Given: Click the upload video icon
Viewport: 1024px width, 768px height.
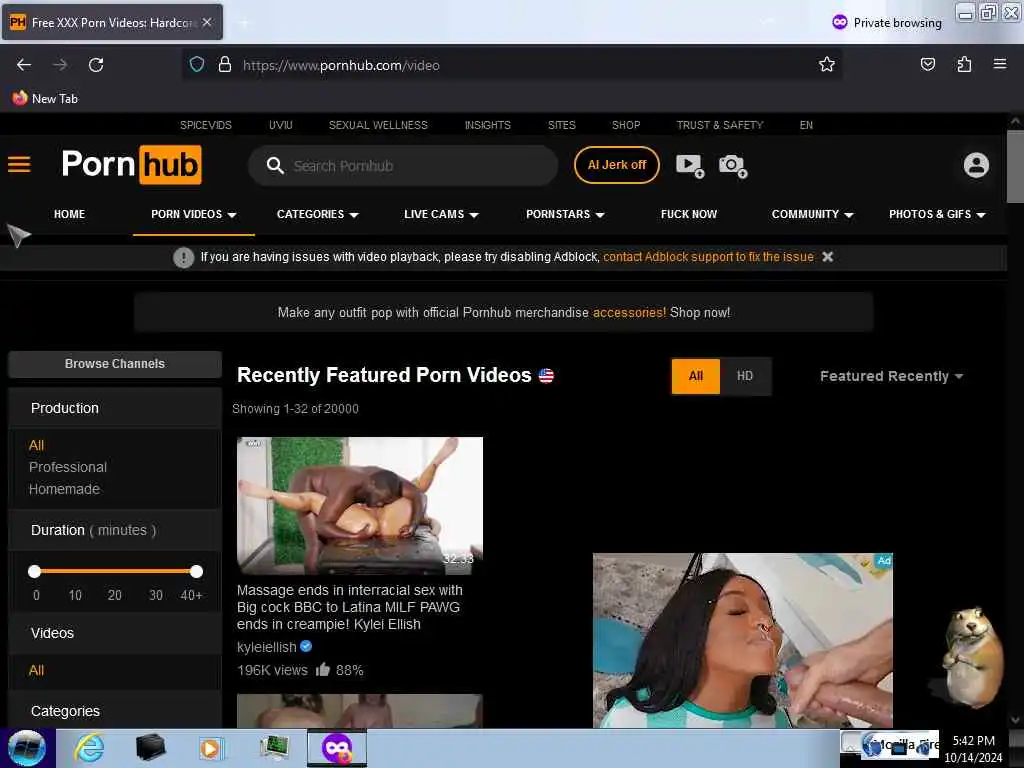Looking at the screenshot, I should click(690, 165).
